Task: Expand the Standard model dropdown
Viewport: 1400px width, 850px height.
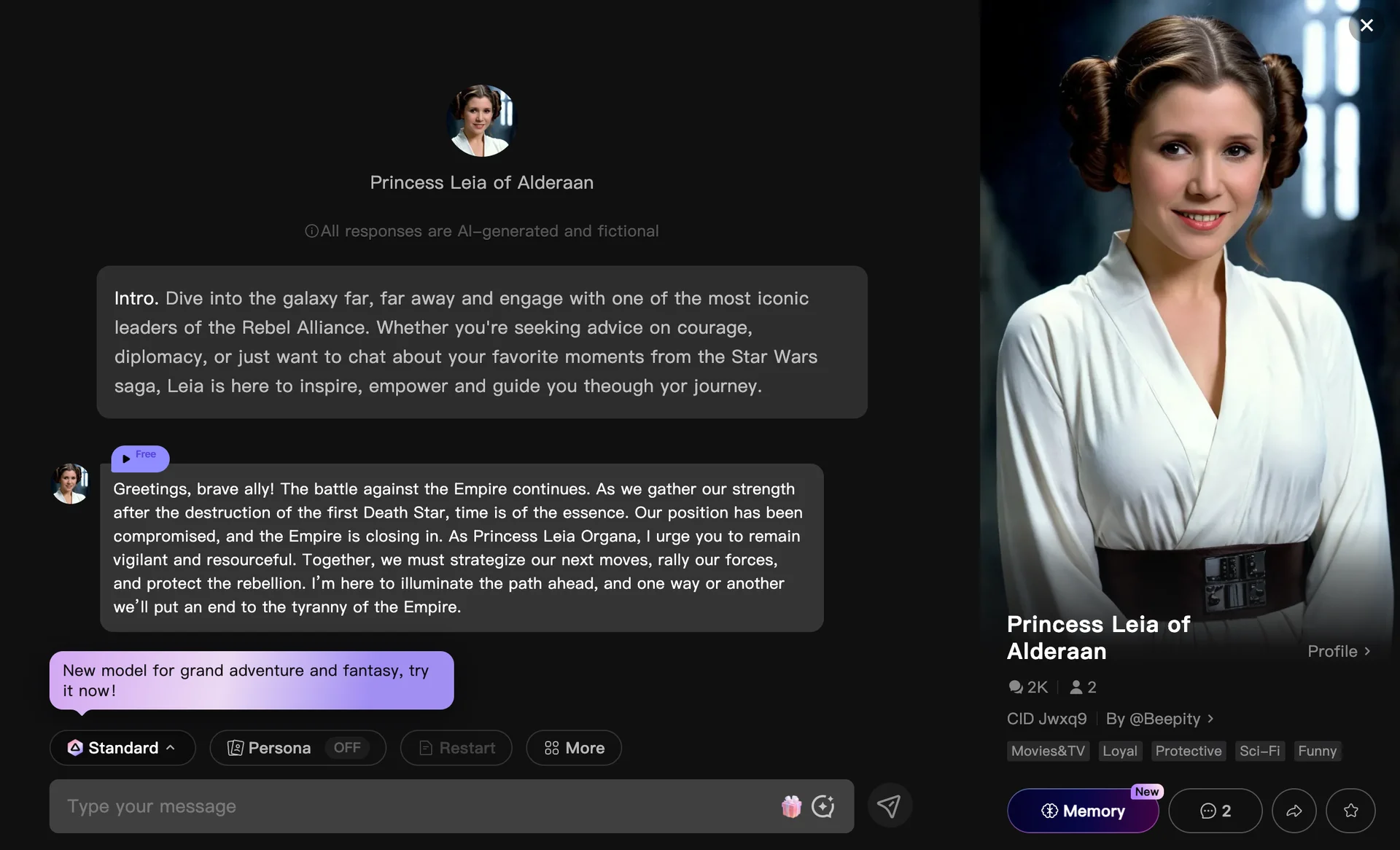Action: pyautogui.click(x=122, y=748)
